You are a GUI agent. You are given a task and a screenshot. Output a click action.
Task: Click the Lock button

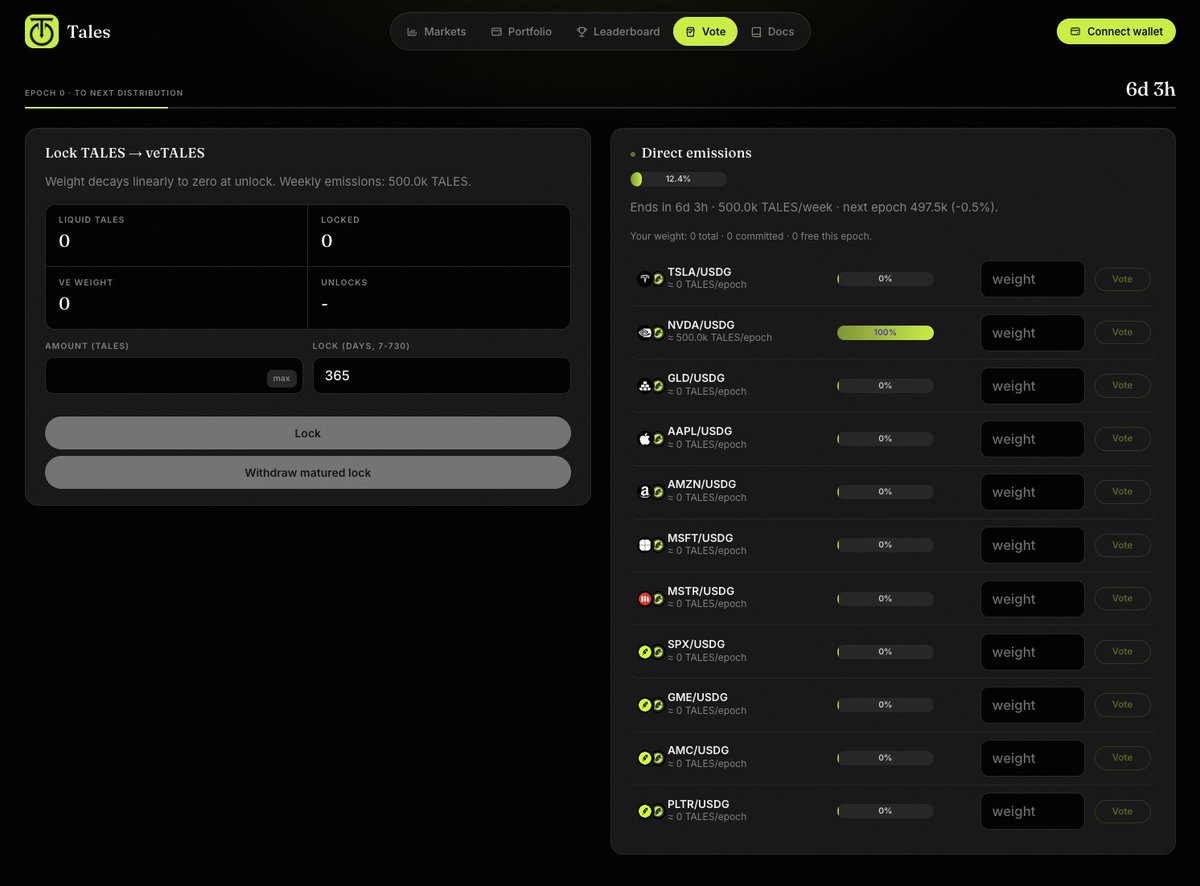(x=308, y=433)
